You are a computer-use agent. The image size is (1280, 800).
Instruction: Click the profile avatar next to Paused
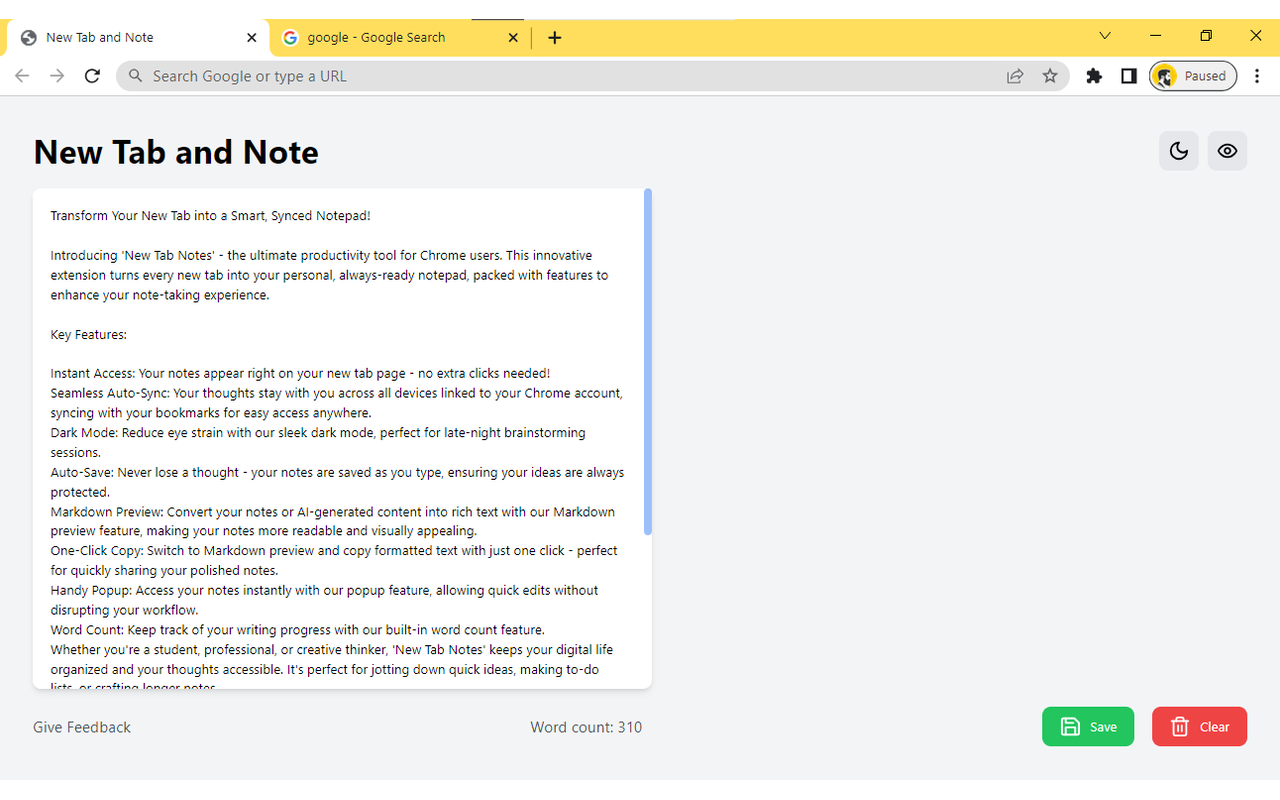(x=1165, y=75)
